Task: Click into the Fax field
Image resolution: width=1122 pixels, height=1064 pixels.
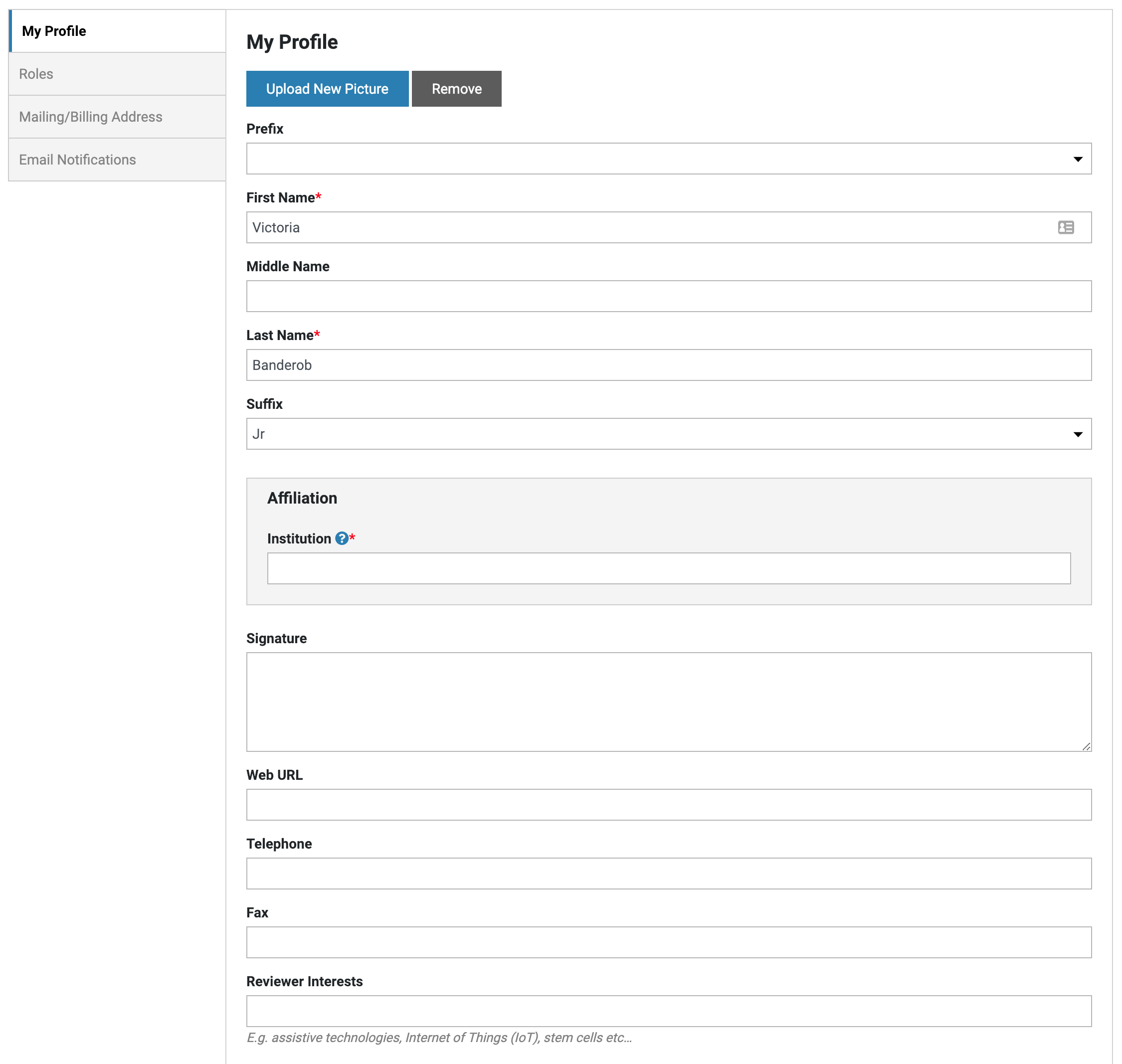Action: point(668,942)
